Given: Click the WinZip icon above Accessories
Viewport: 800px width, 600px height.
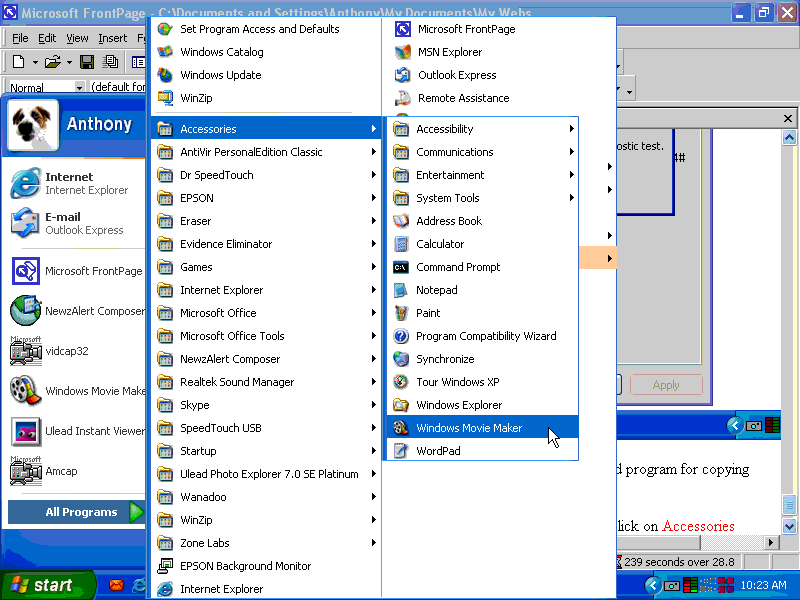Looking at the screenshot, I should coord(165,97).
